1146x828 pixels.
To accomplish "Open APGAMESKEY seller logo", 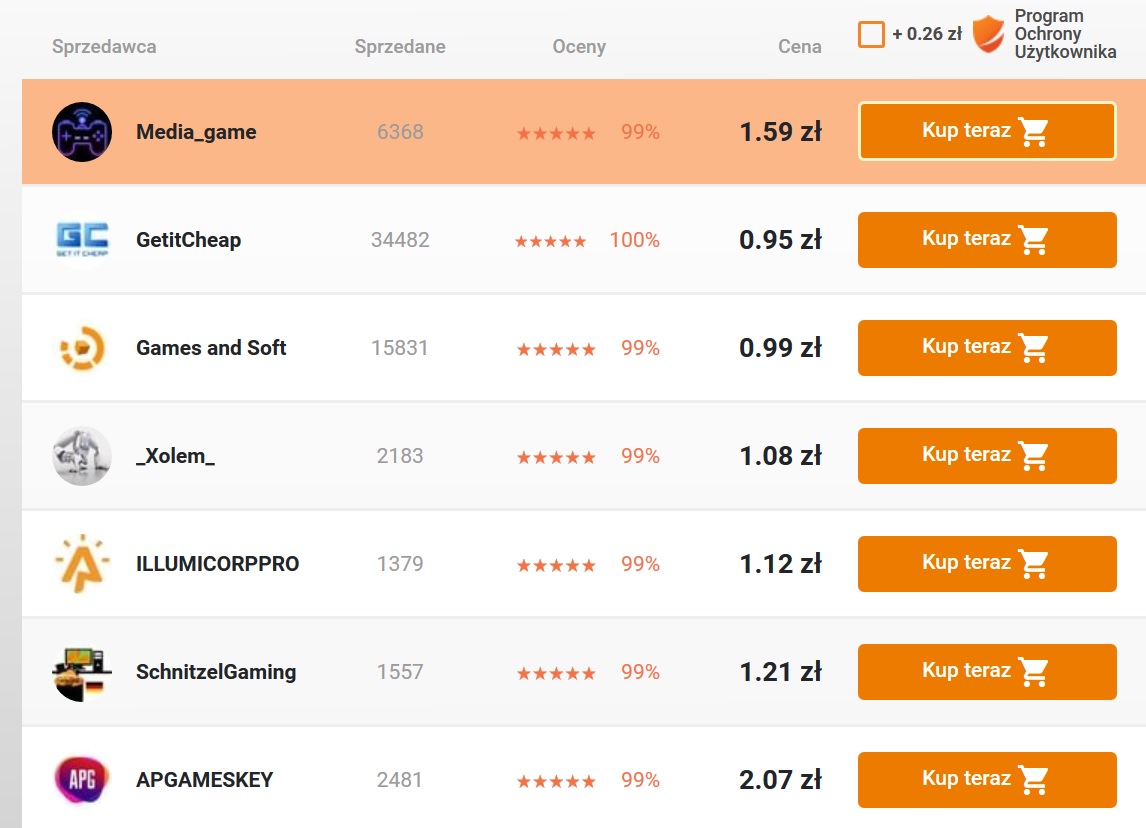I will tap(82, 780).
